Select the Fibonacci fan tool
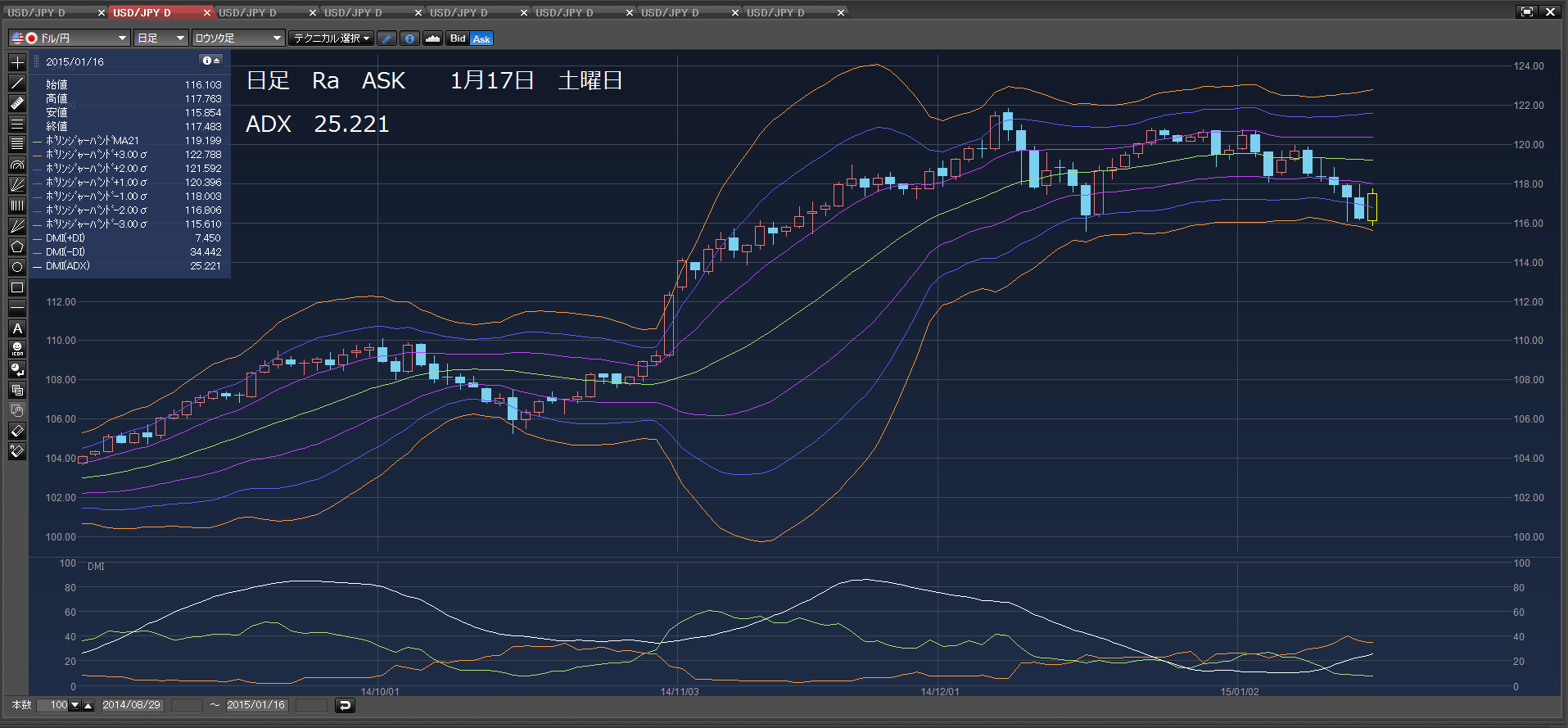The image size is (1568, 728). (17, 185)
